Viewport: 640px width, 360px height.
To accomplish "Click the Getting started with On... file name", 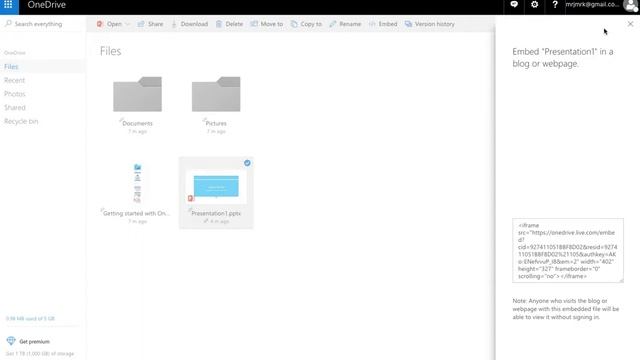I will pyautogui.click(x=136, y=213).
